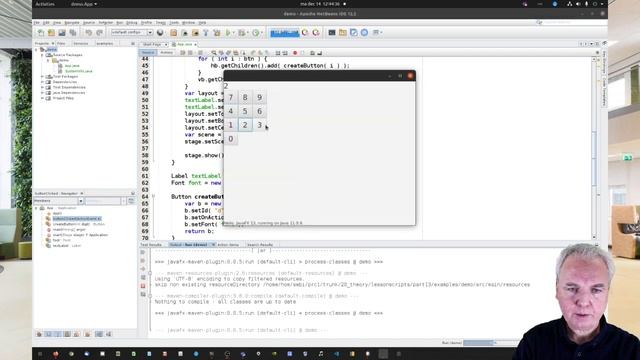The width and height of the screenshot is (640, 360).
Task: Click calculator button 4
Action: (x=231, y=111)
